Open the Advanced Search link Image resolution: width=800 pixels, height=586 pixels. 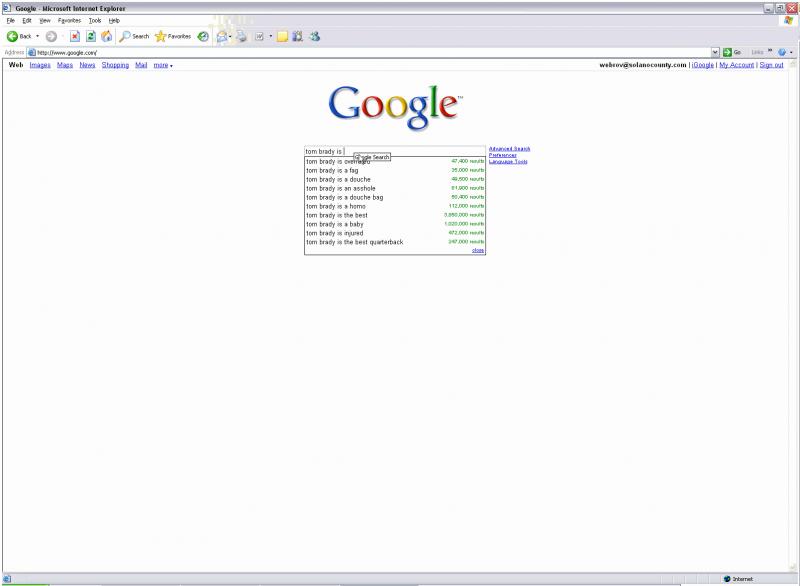click(509, 148)
